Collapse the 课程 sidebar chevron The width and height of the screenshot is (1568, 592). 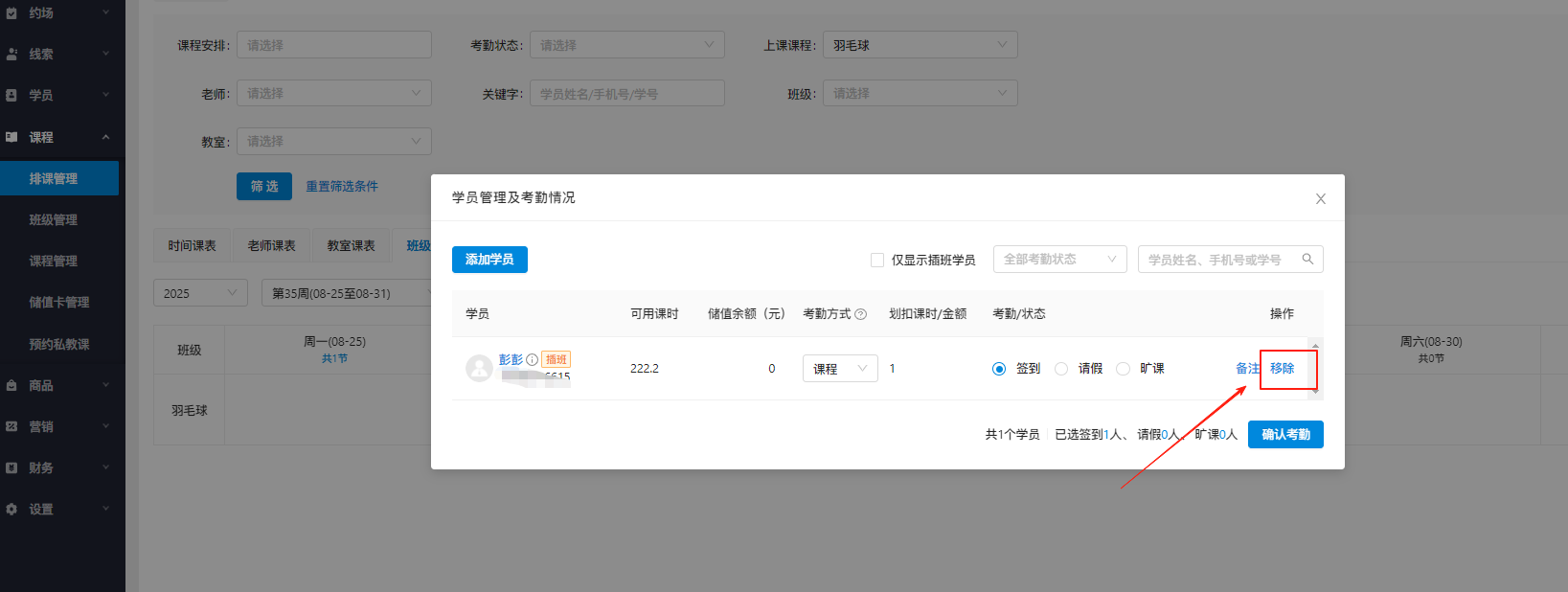pyautogui.click(x=105, y=137)
